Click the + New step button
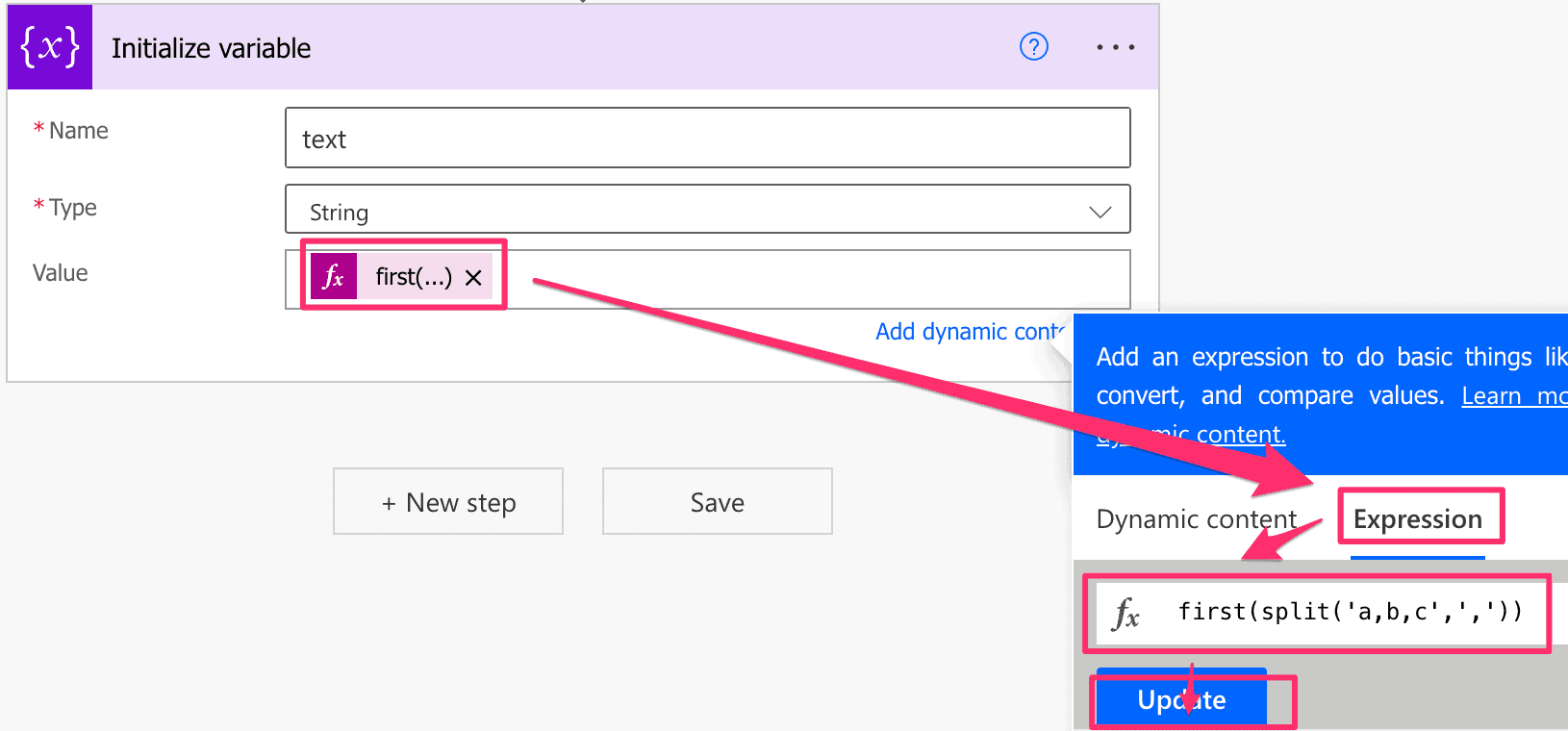 point(447,501)
